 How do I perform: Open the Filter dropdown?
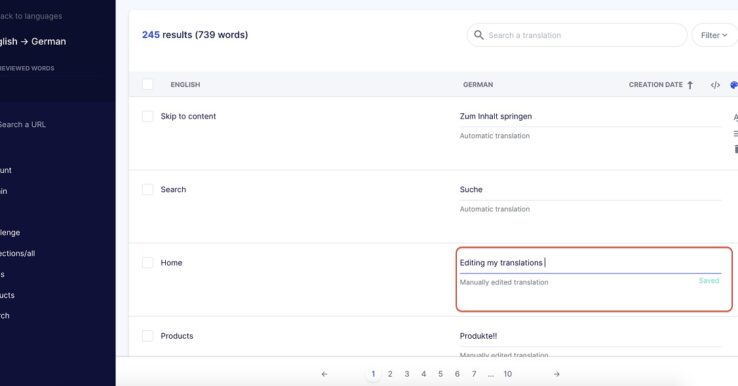tap(714, 35)
